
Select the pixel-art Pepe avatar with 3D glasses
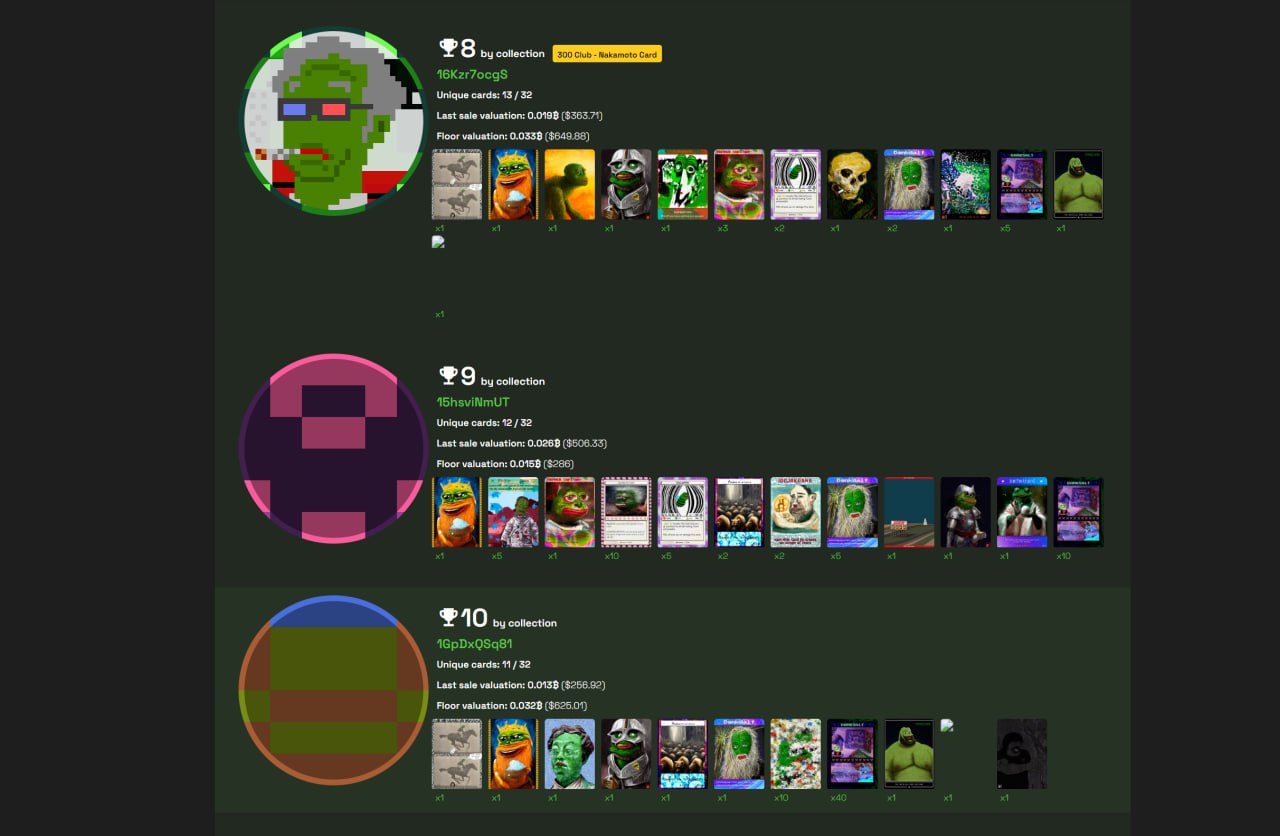point(333,121)
